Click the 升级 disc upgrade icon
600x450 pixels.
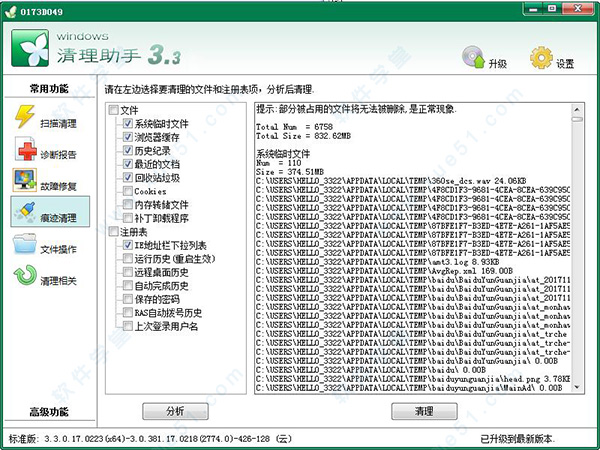coord(473,57)
